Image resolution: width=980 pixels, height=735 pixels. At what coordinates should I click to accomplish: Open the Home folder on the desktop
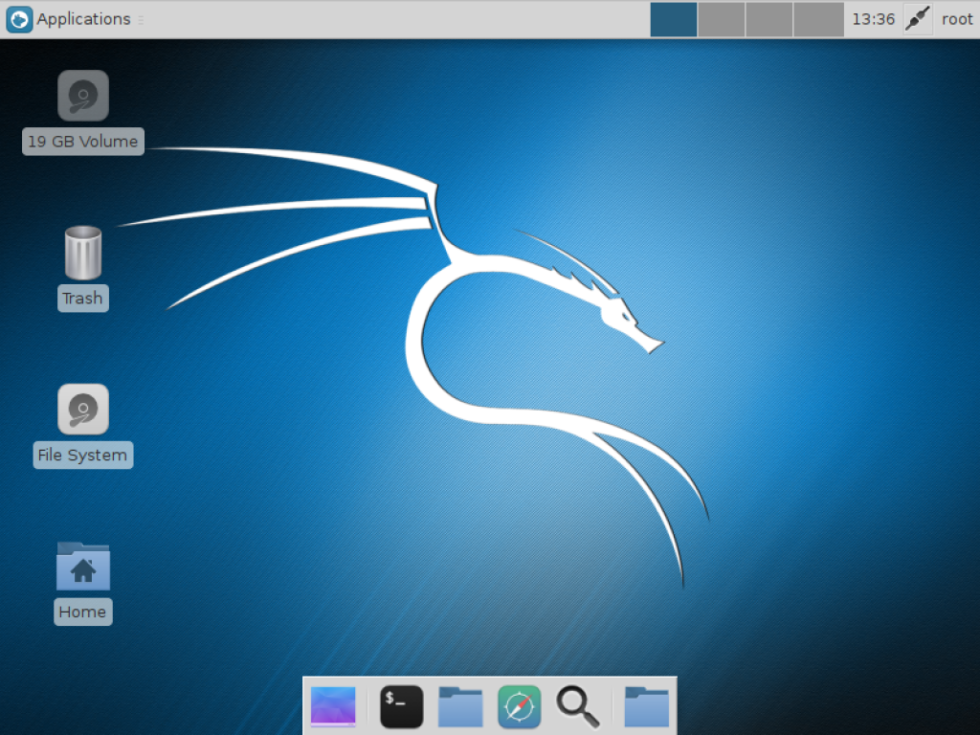83,565
